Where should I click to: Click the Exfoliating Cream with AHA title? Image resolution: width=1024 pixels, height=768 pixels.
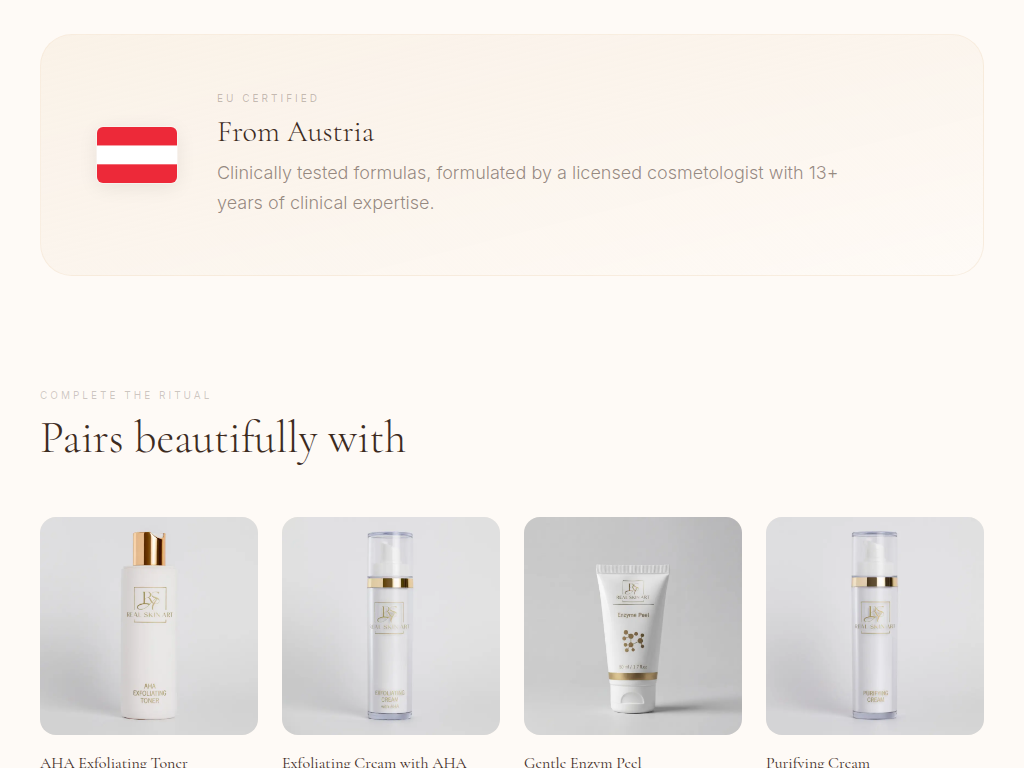pyautogui.click(x=374, y=762)
